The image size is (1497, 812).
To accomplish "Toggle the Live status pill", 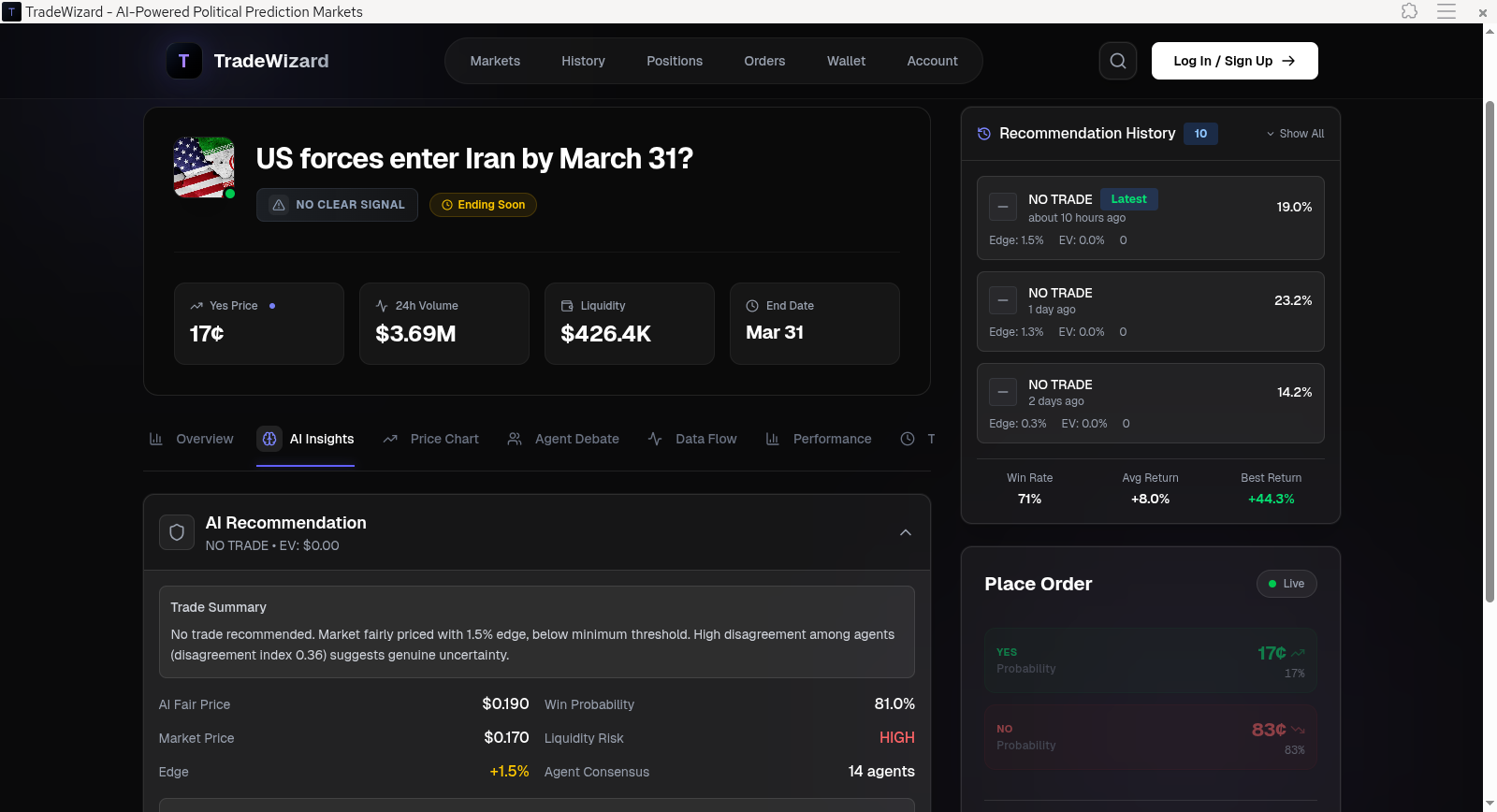I will pos(1286,584).
